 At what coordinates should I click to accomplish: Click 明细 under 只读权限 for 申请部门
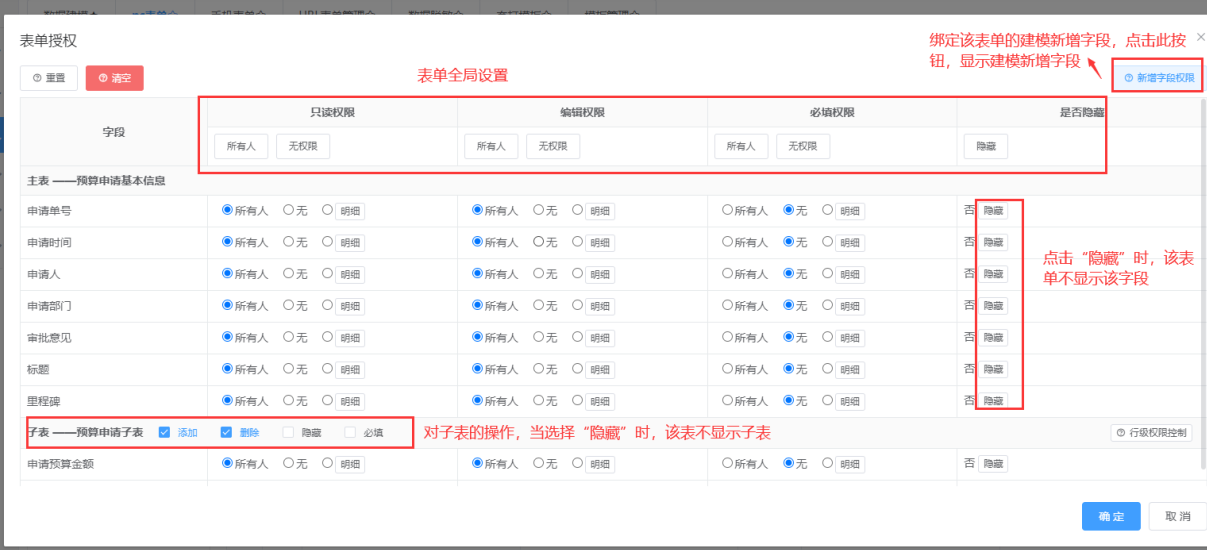349,307
